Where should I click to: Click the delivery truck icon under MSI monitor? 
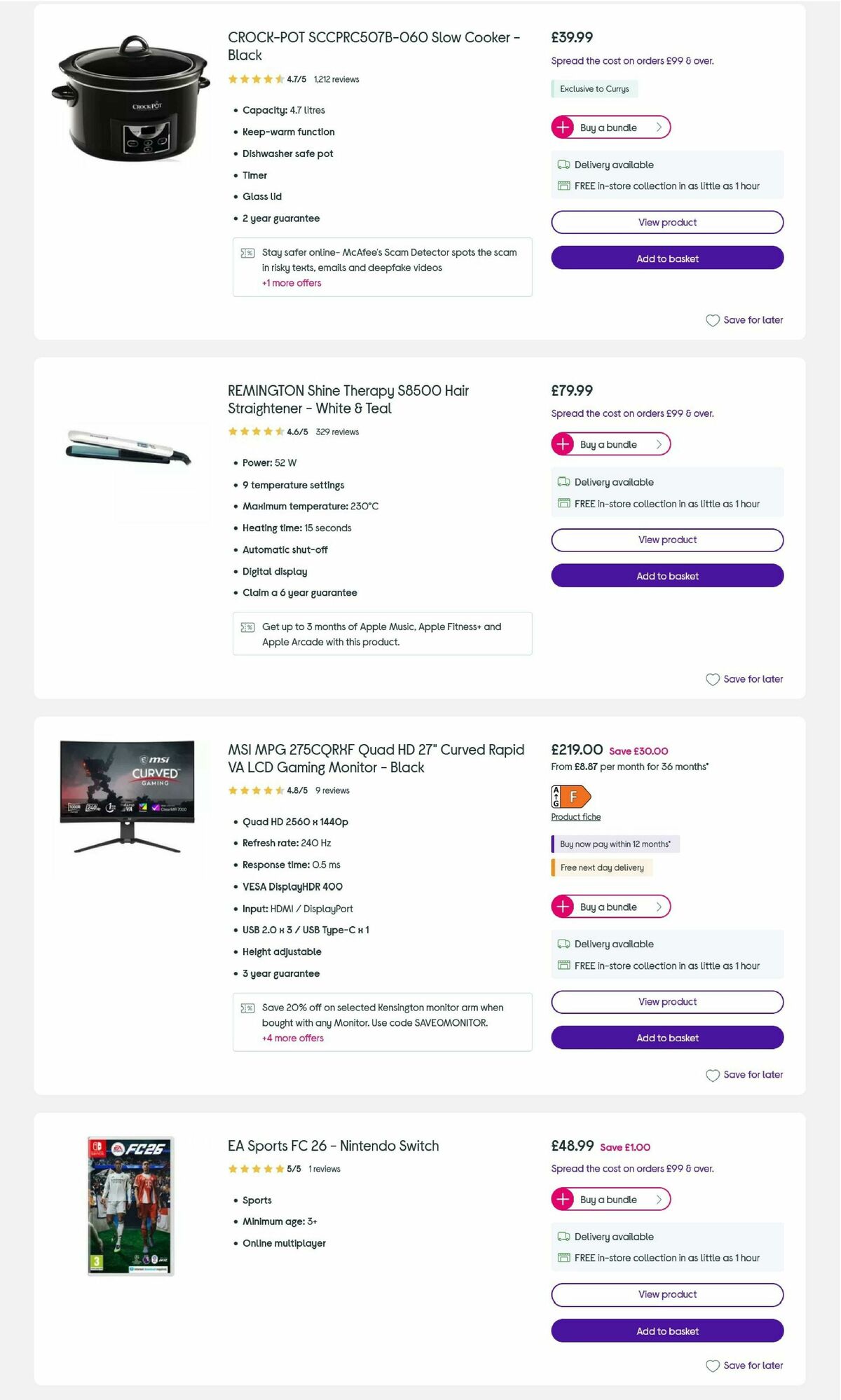[x=563, y=944]
